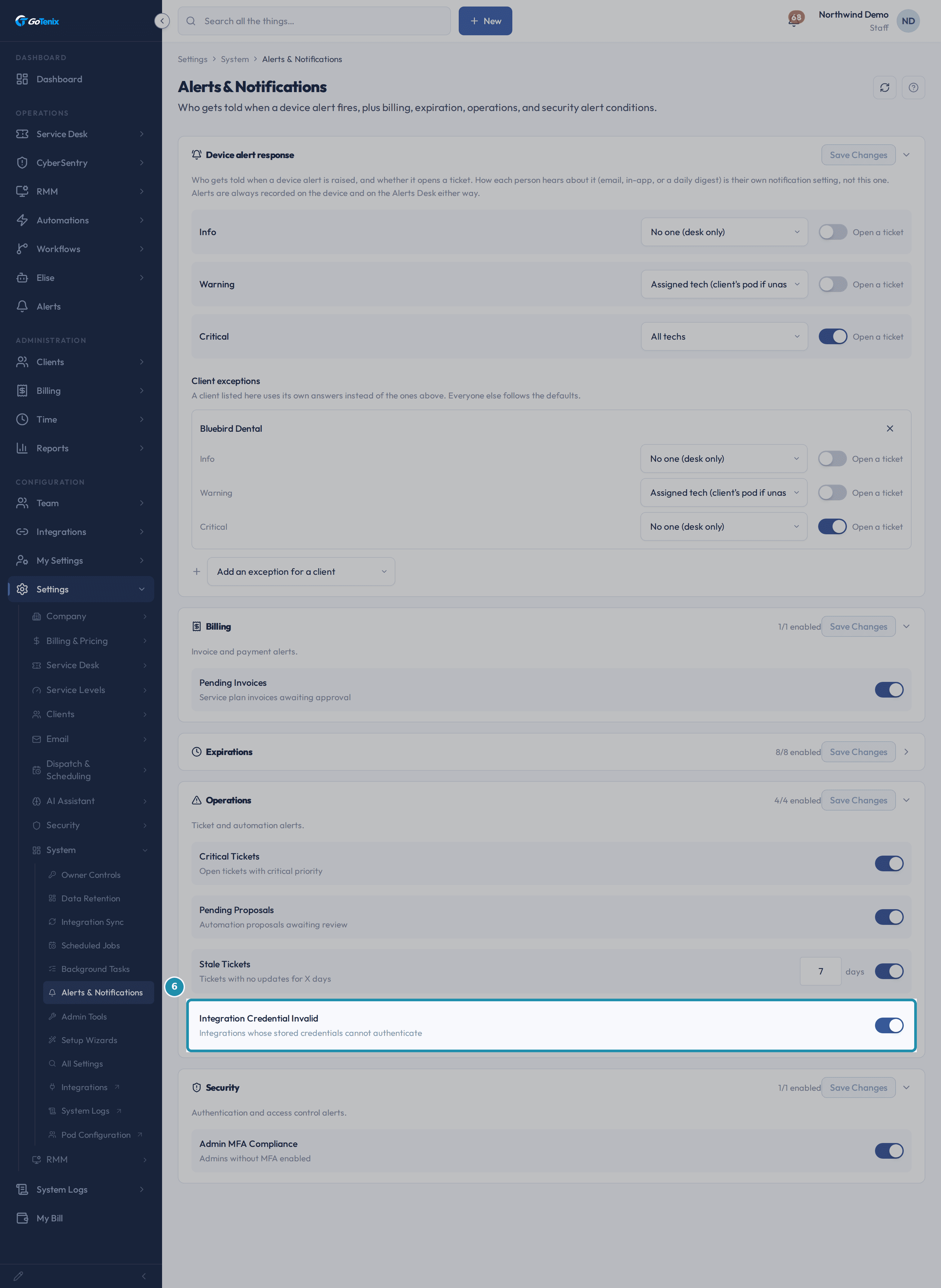Turn off Pending Invoices alert

(x=889, y=690)
